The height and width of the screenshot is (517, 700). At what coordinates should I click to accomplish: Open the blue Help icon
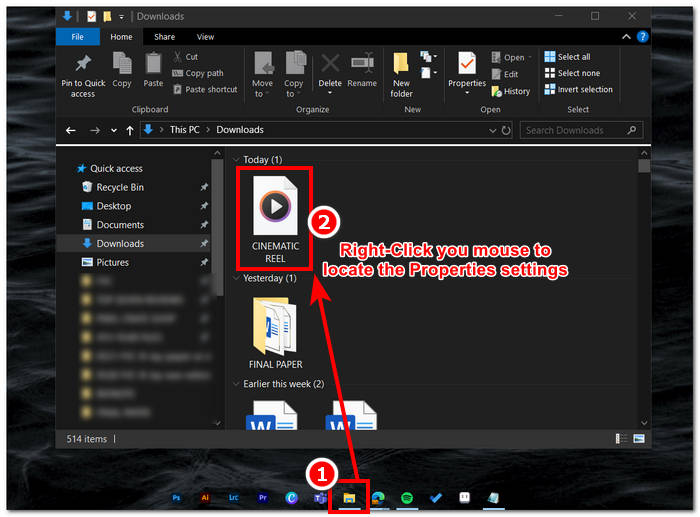tap(642, 37)
